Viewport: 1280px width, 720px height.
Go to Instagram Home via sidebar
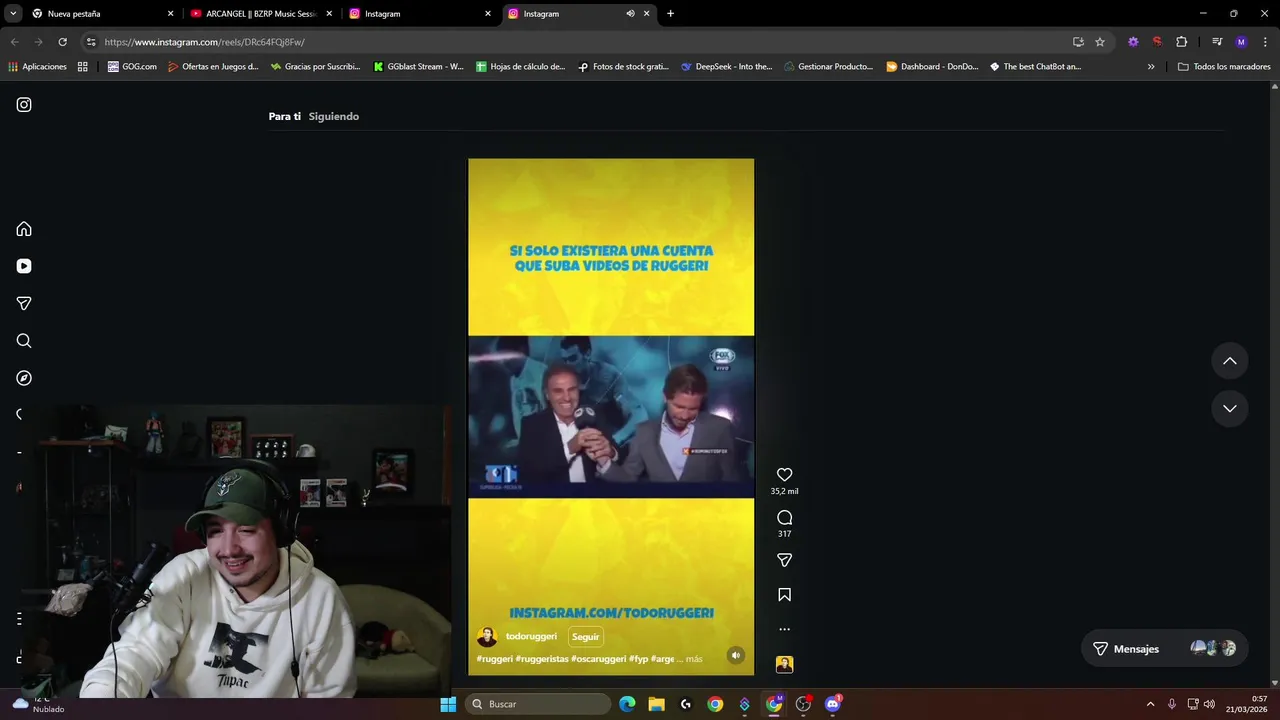pyautogui.click(x=24, y=229)
